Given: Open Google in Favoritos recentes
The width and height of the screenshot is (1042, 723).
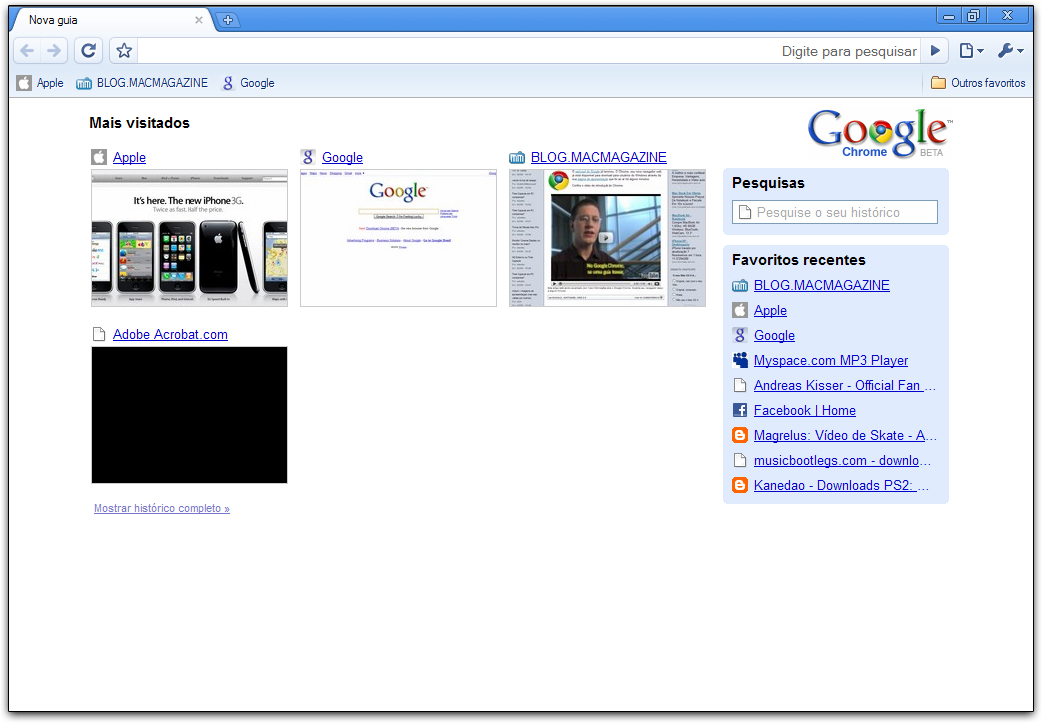Looking at the screenshot, I should pyautogui.click(x=774, y=336).
